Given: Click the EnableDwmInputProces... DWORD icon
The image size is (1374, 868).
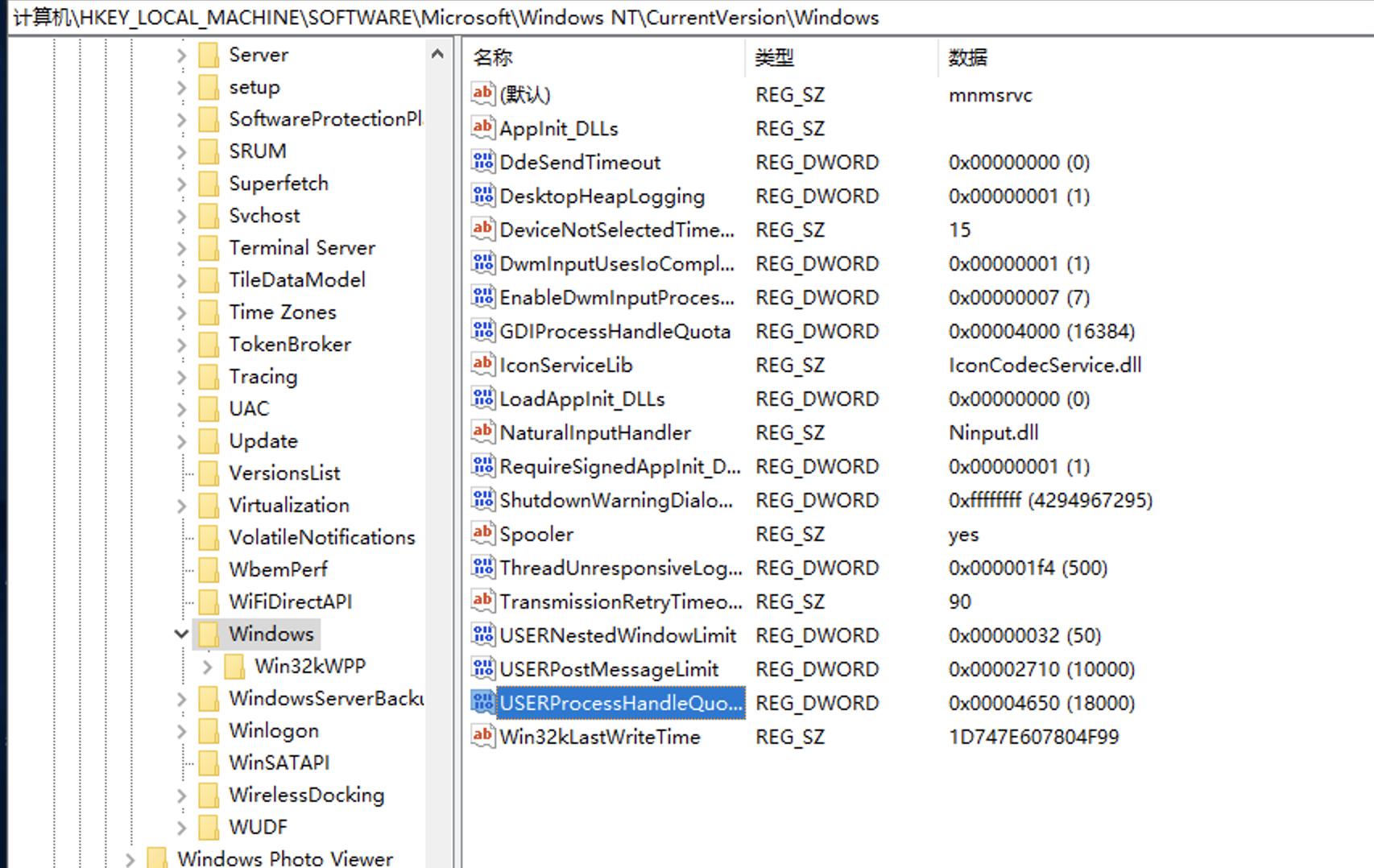Looking at the screenshot, I should [482, 296].
